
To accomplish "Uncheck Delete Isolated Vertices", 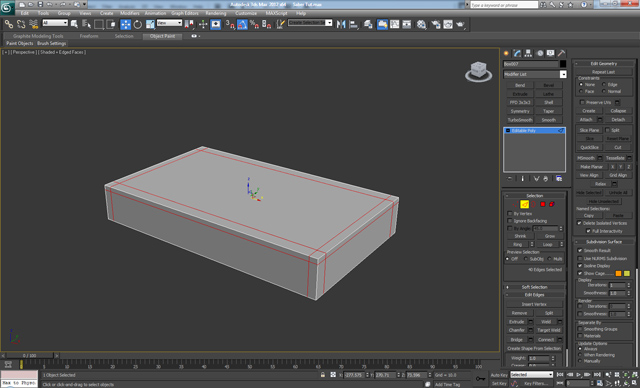I will click(579, 223).
